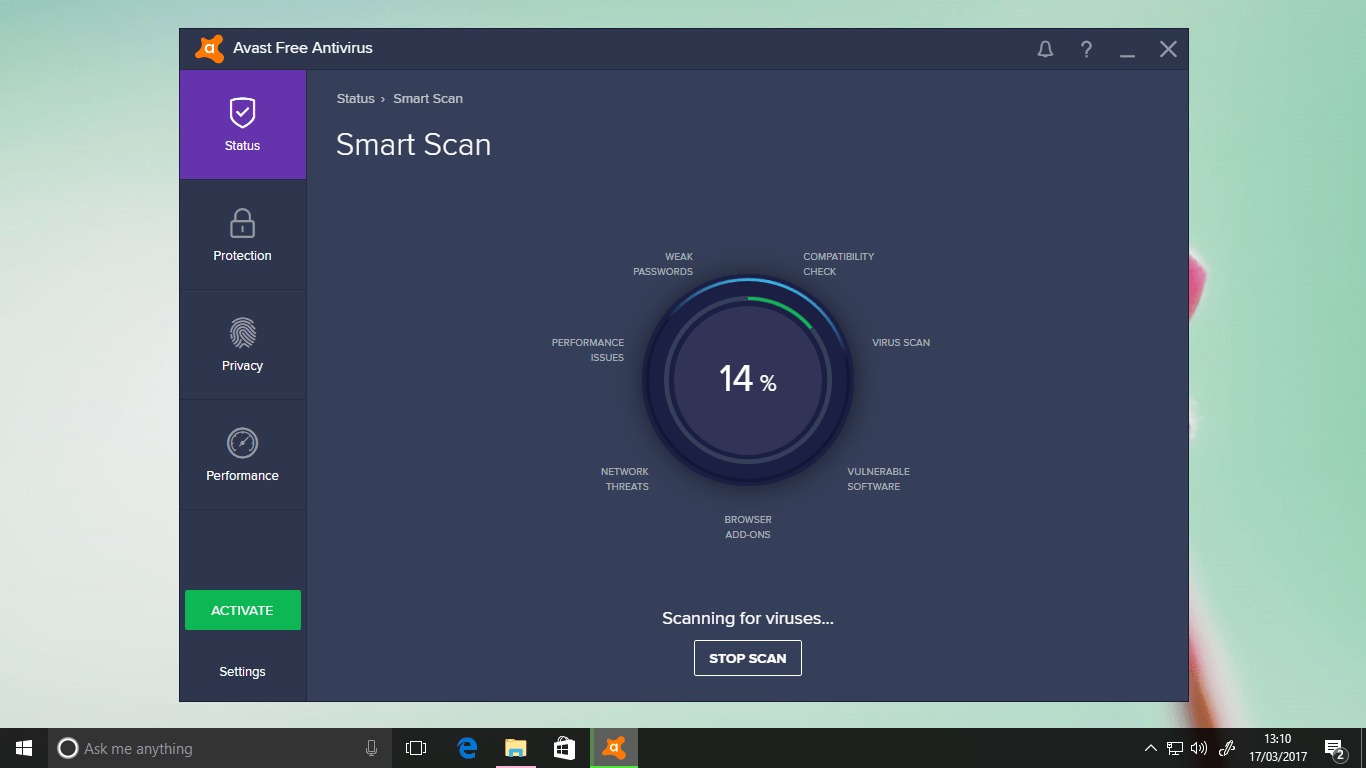Click the speaker icon in the system tray
This screenshot has width=1366, height=768.
(1198, 747)
